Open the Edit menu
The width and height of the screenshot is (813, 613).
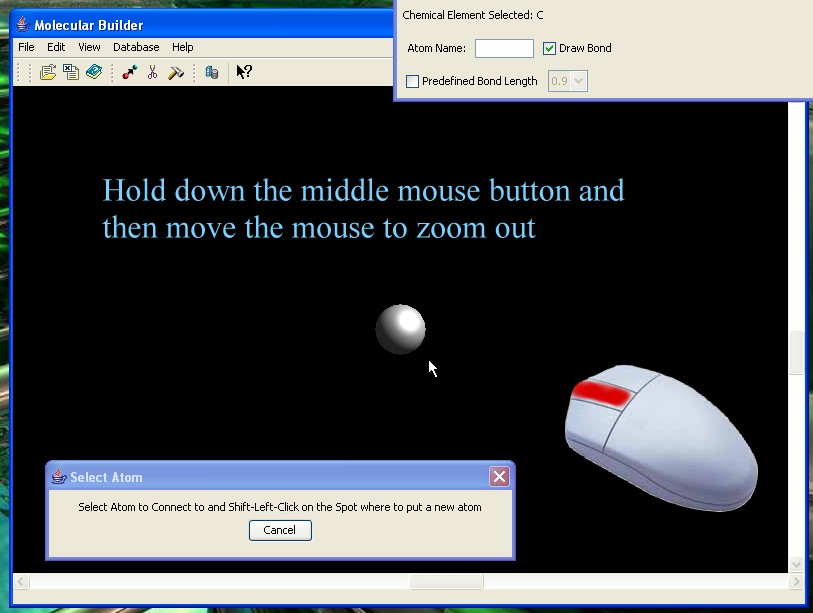coord(56,47)
